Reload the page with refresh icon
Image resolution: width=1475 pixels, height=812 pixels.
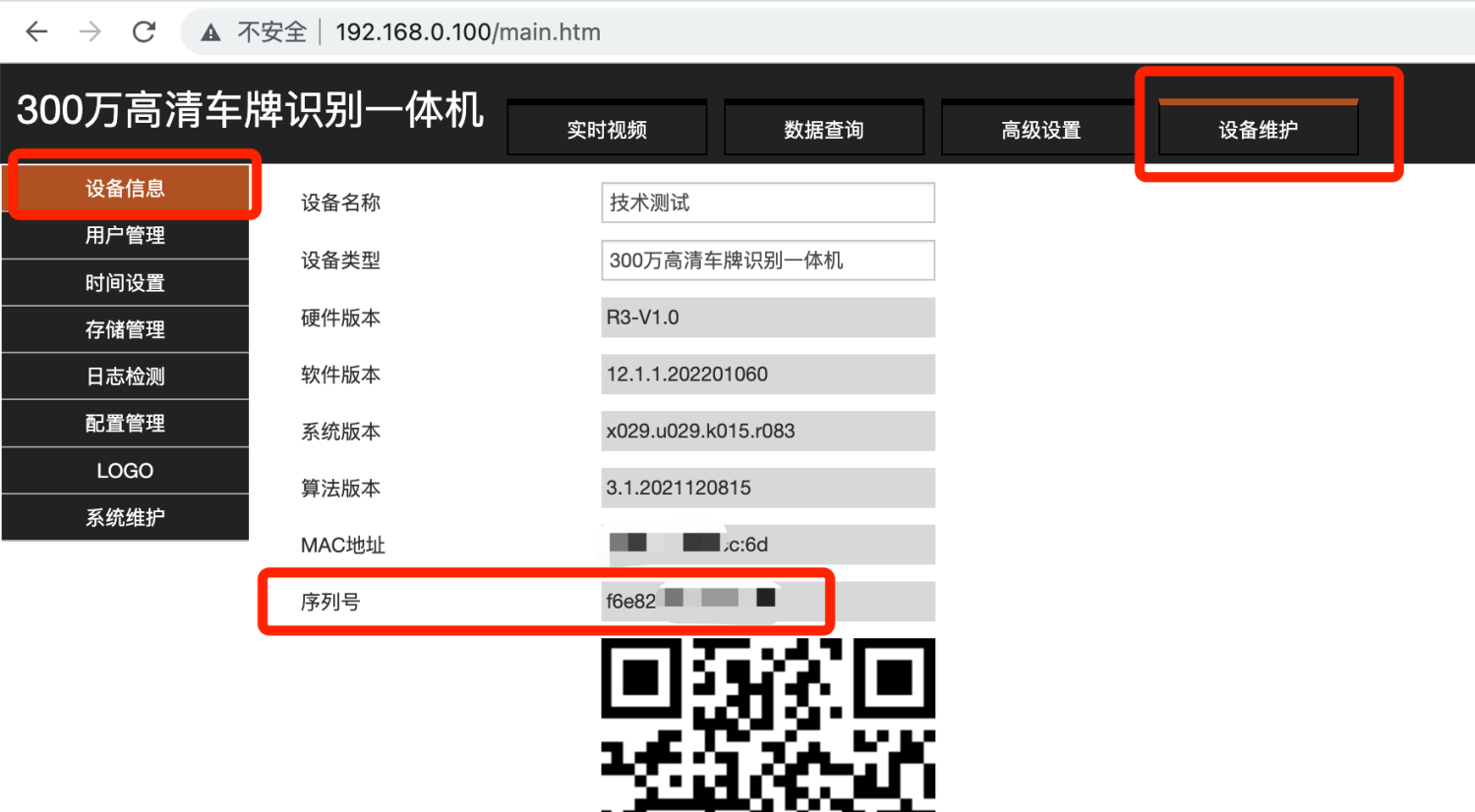click(x=145, y=31)
